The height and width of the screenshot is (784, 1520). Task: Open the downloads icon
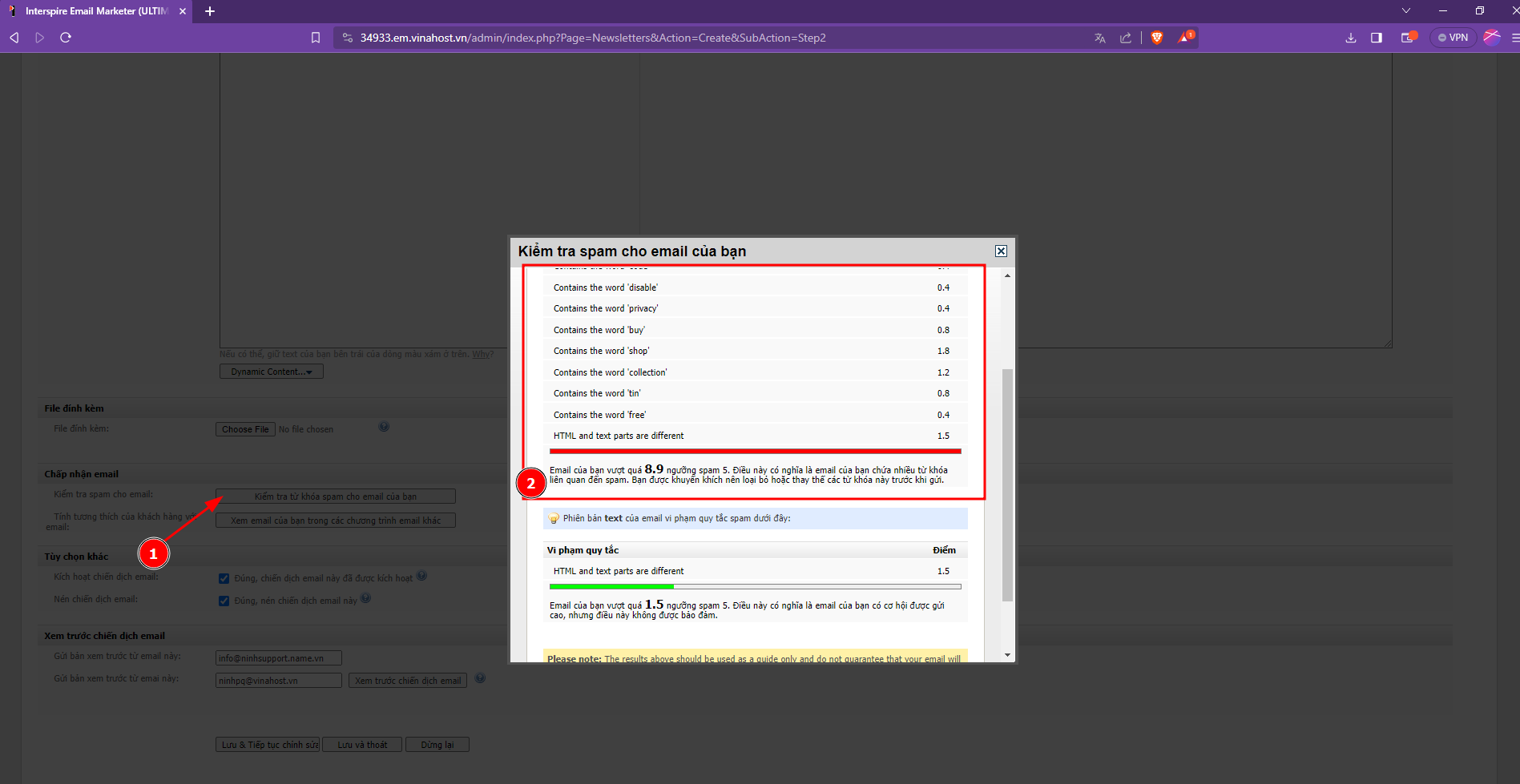tap(1351, 38)
